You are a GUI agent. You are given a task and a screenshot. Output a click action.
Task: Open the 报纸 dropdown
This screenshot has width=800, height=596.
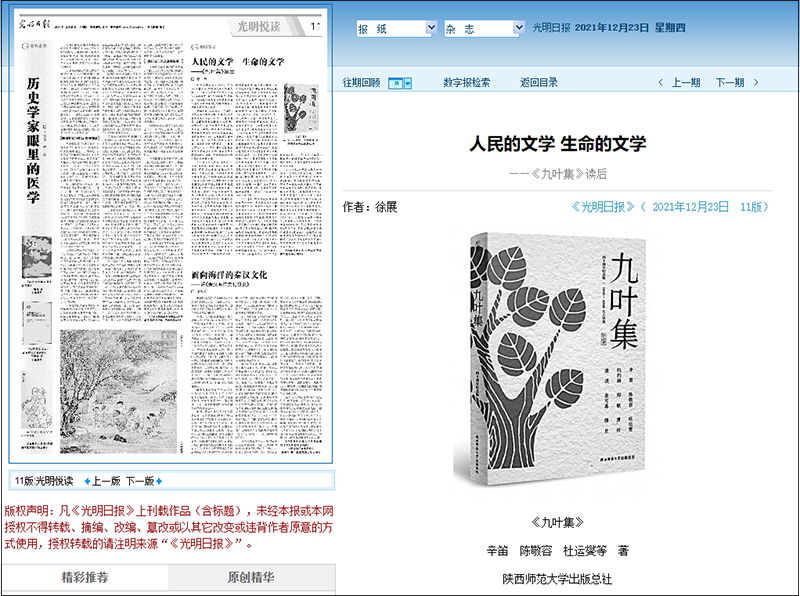[x=396, y=29]
